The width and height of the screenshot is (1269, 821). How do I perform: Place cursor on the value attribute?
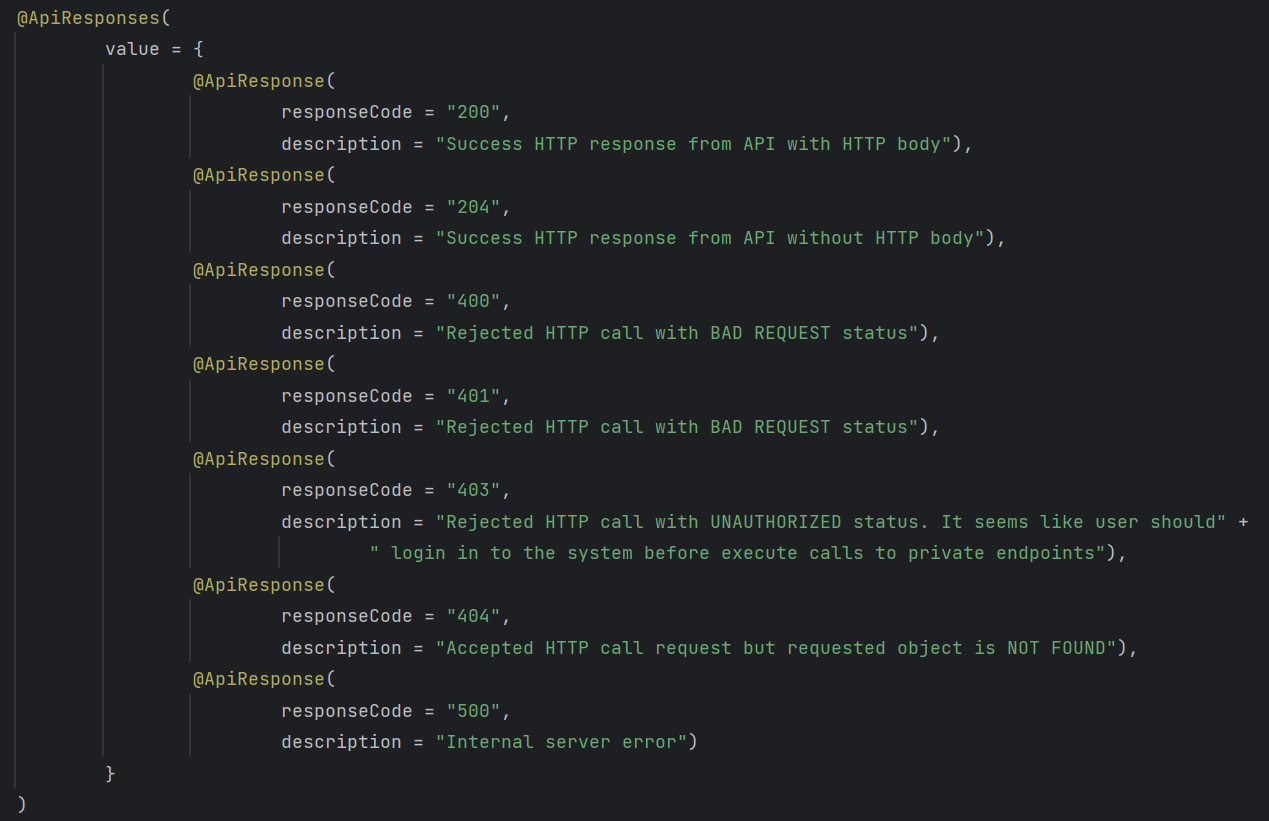tap(132, 49)
